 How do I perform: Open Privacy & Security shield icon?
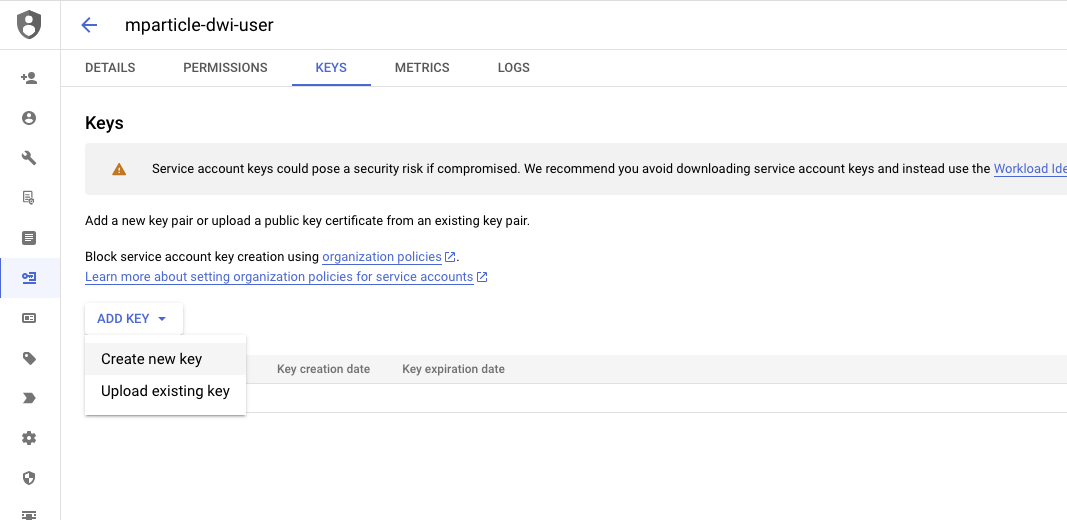(x=29, y=478)
